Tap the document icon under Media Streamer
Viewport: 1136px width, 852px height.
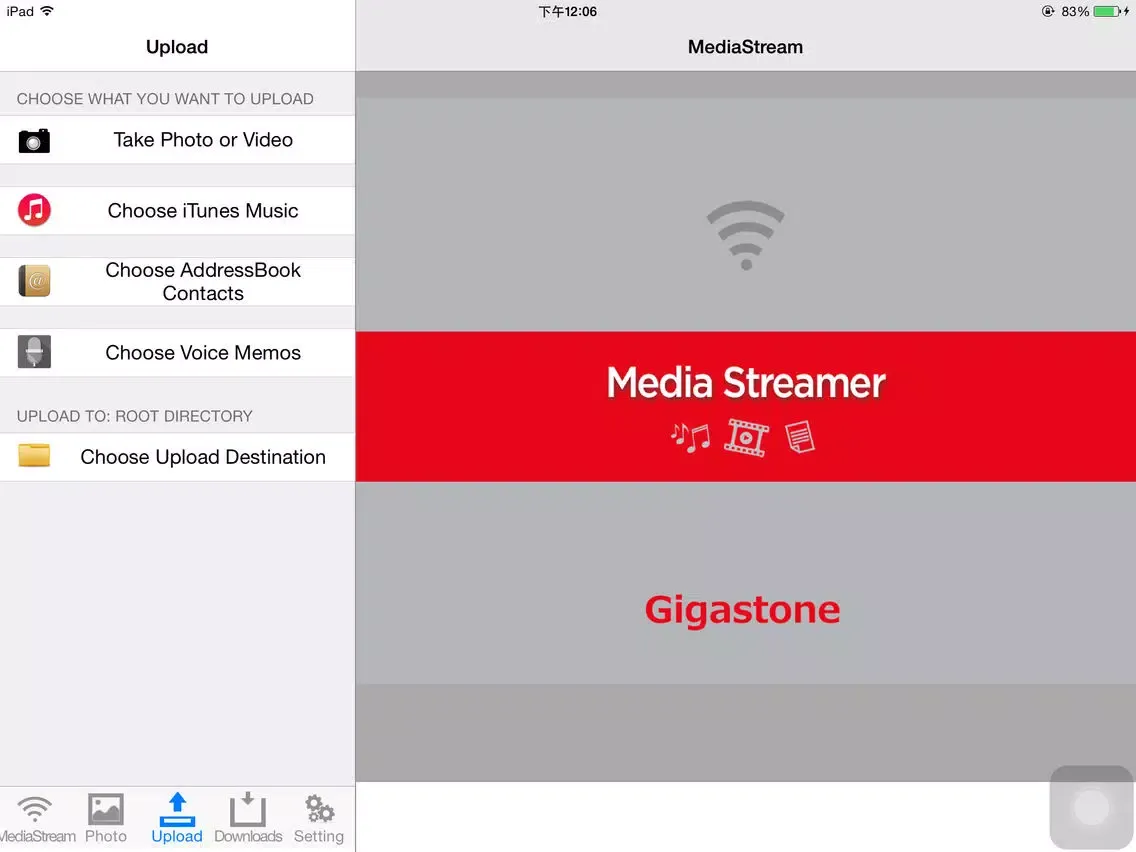pyautogui.click(x=800, y=438)
